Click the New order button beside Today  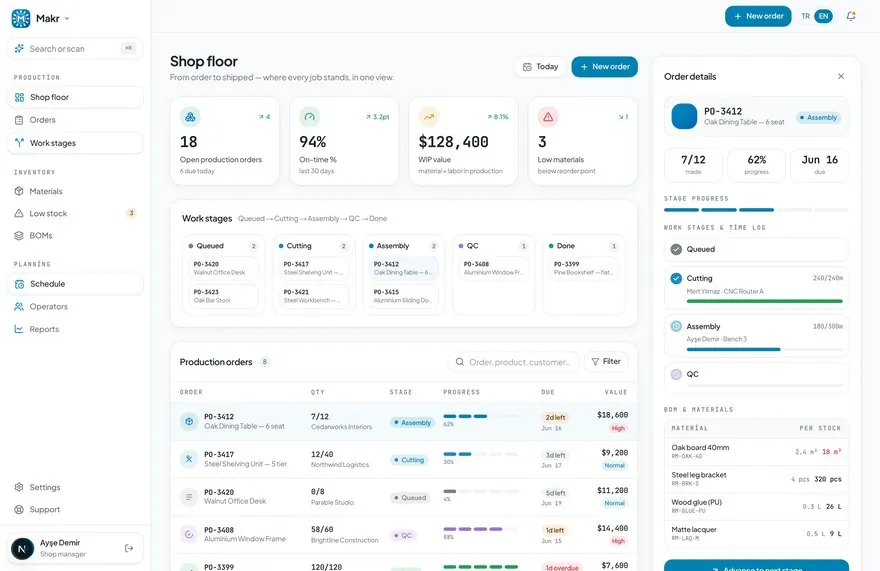coord(604,67)
